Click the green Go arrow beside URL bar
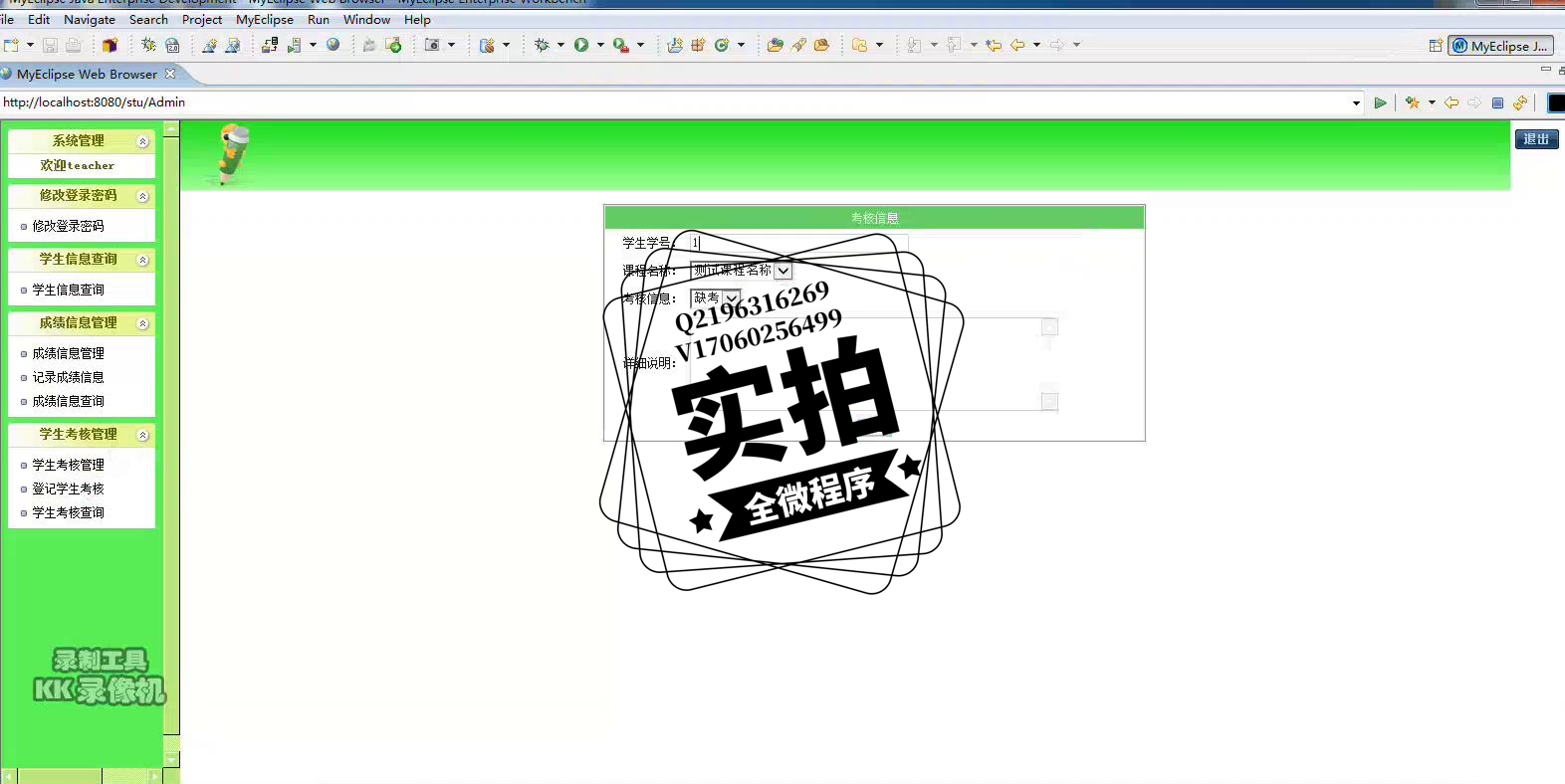The image size is (1565, 784). coord(1380,102)
